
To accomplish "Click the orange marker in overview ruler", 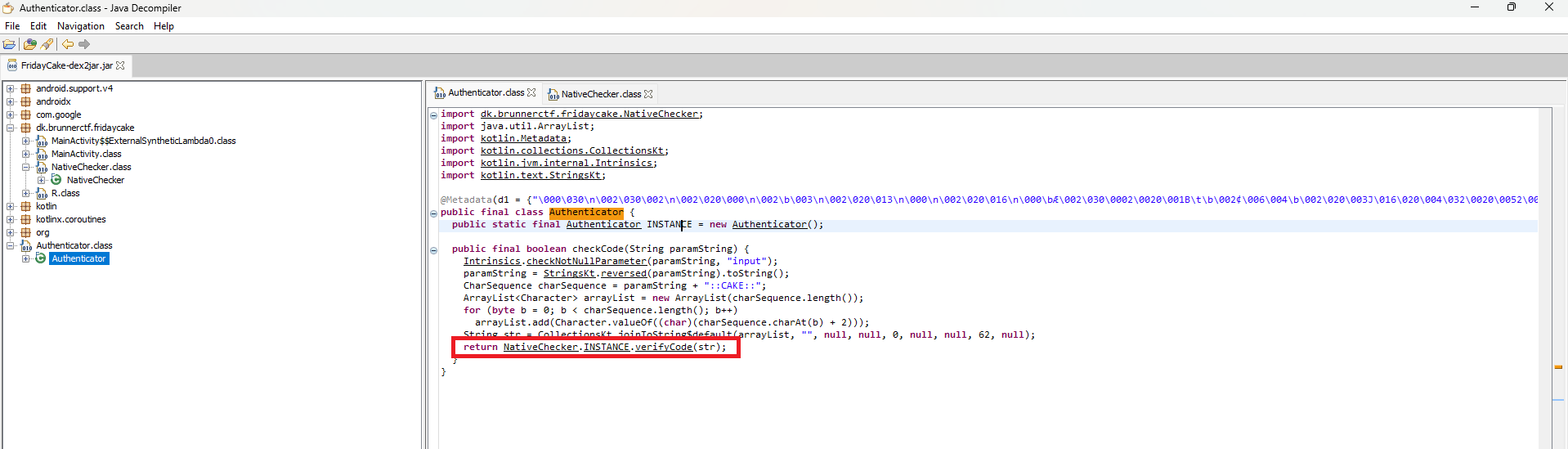I will 1558,367.
